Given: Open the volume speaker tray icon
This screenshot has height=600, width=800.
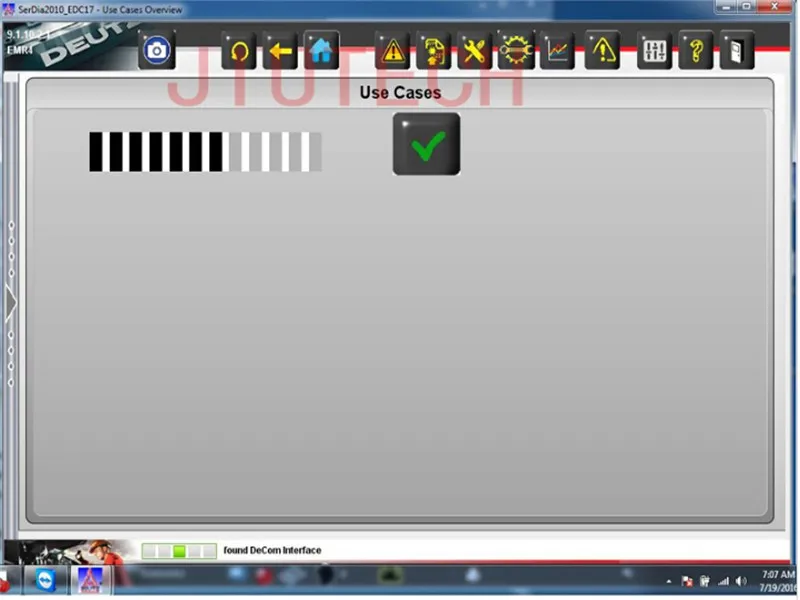Looking at the screenshot, I should click(741, 582).
